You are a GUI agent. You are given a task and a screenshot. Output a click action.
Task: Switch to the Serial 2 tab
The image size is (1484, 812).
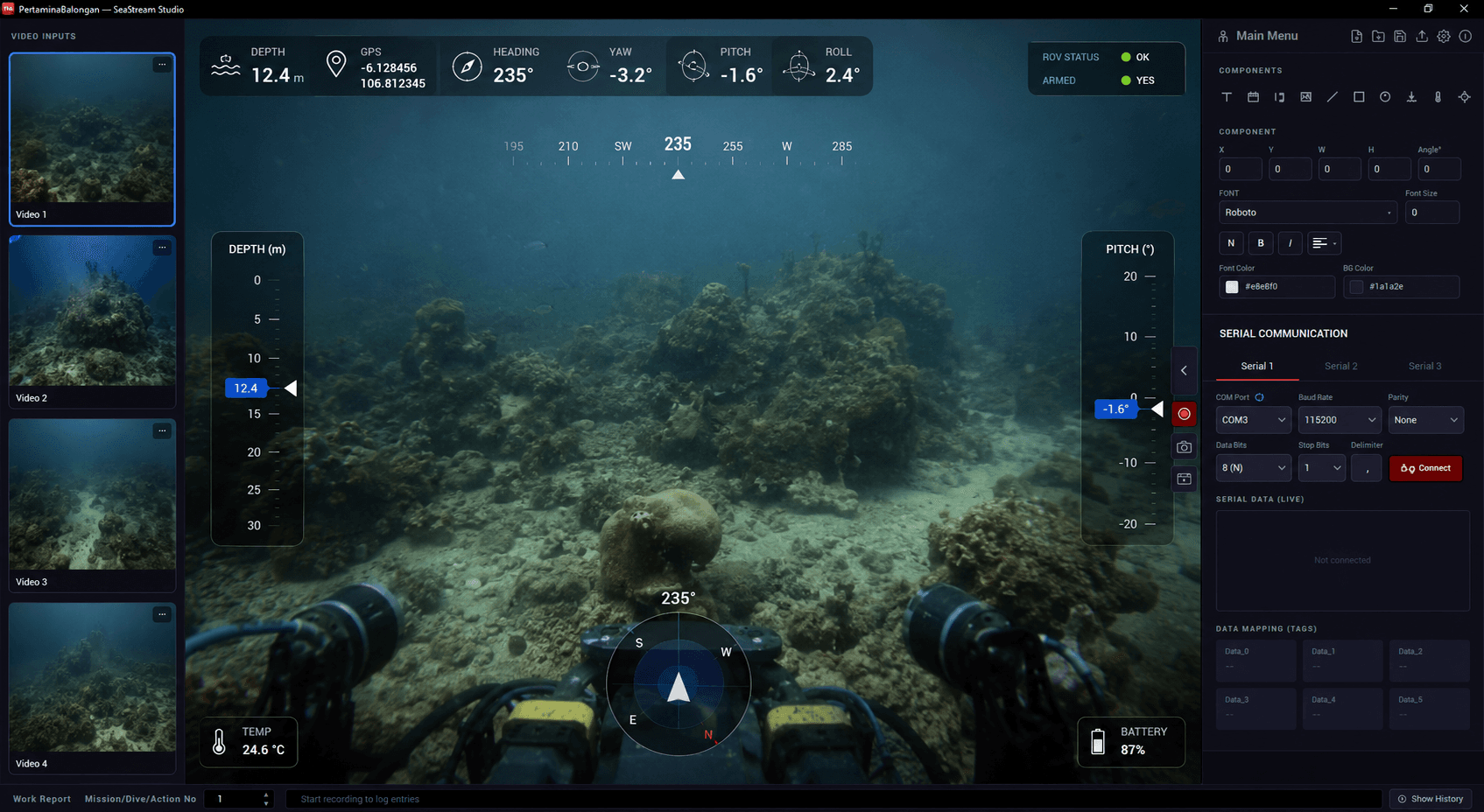tap(1340, 367)
